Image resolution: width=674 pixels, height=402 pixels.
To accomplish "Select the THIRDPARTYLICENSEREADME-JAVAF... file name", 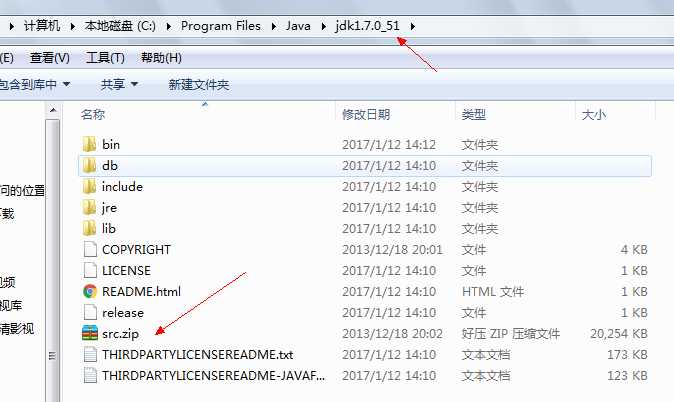I will (214, 376).
